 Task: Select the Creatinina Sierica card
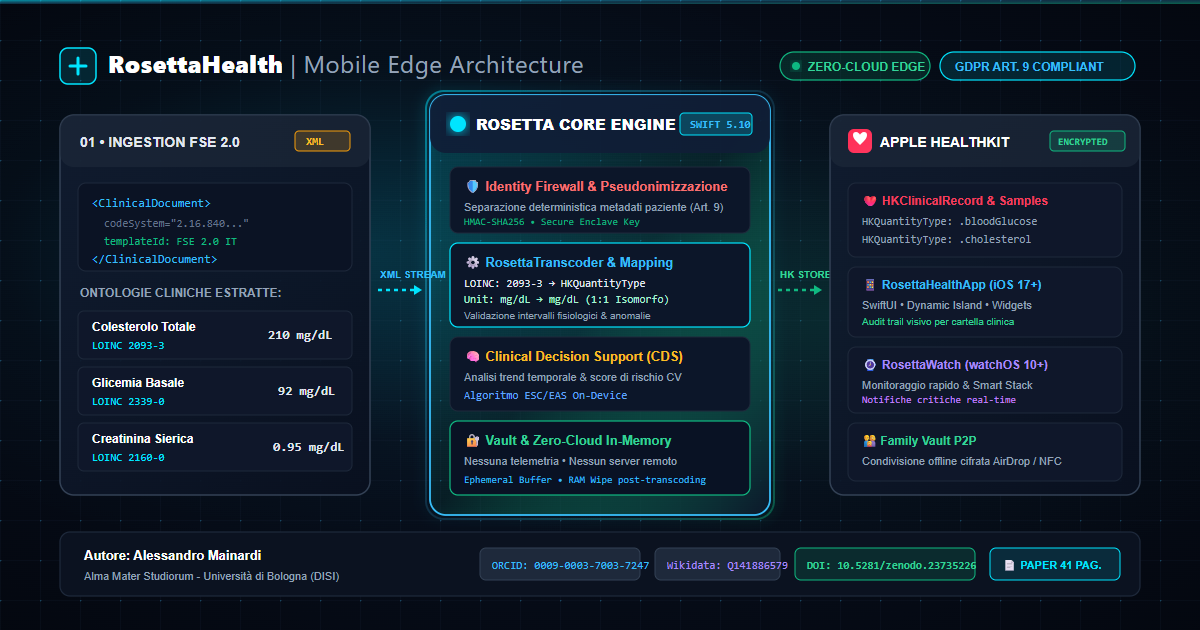[215, 447]
